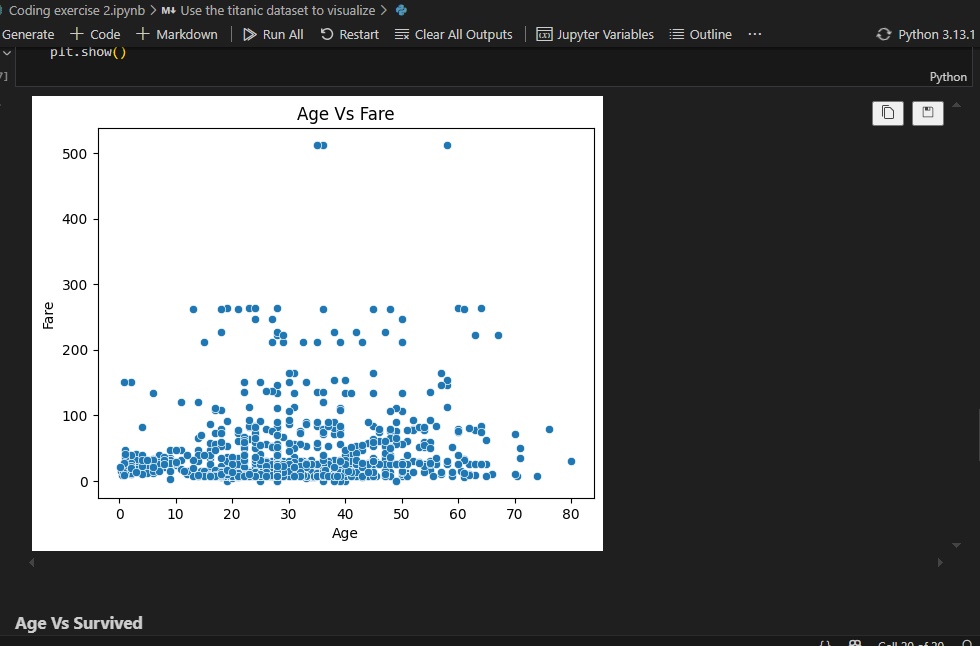Add a new code cell with + Code
980x646 pixels.
(95, 33)
